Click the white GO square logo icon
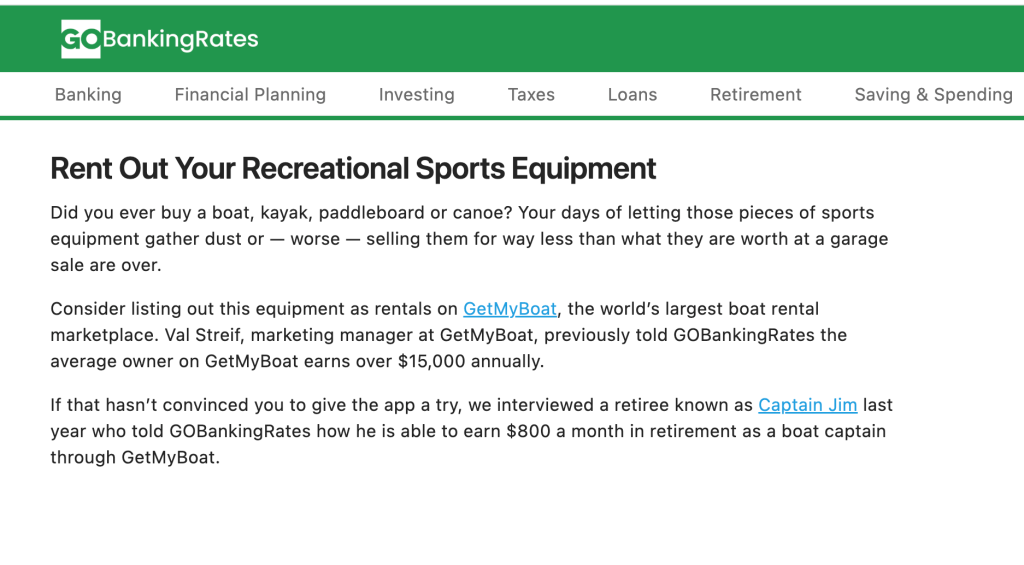 (x=80, y=39)
